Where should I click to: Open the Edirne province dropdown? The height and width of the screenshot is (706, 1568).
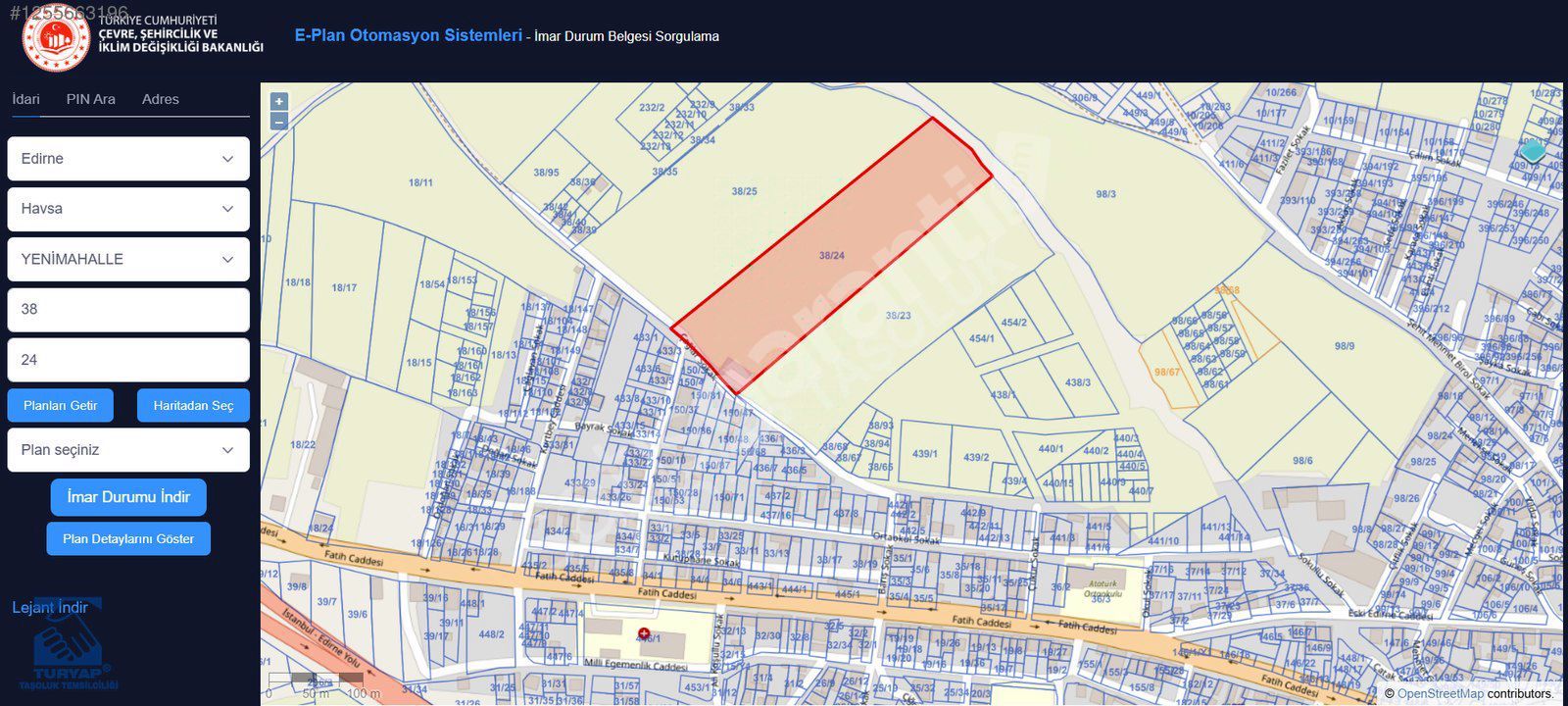tap(128, 159)
